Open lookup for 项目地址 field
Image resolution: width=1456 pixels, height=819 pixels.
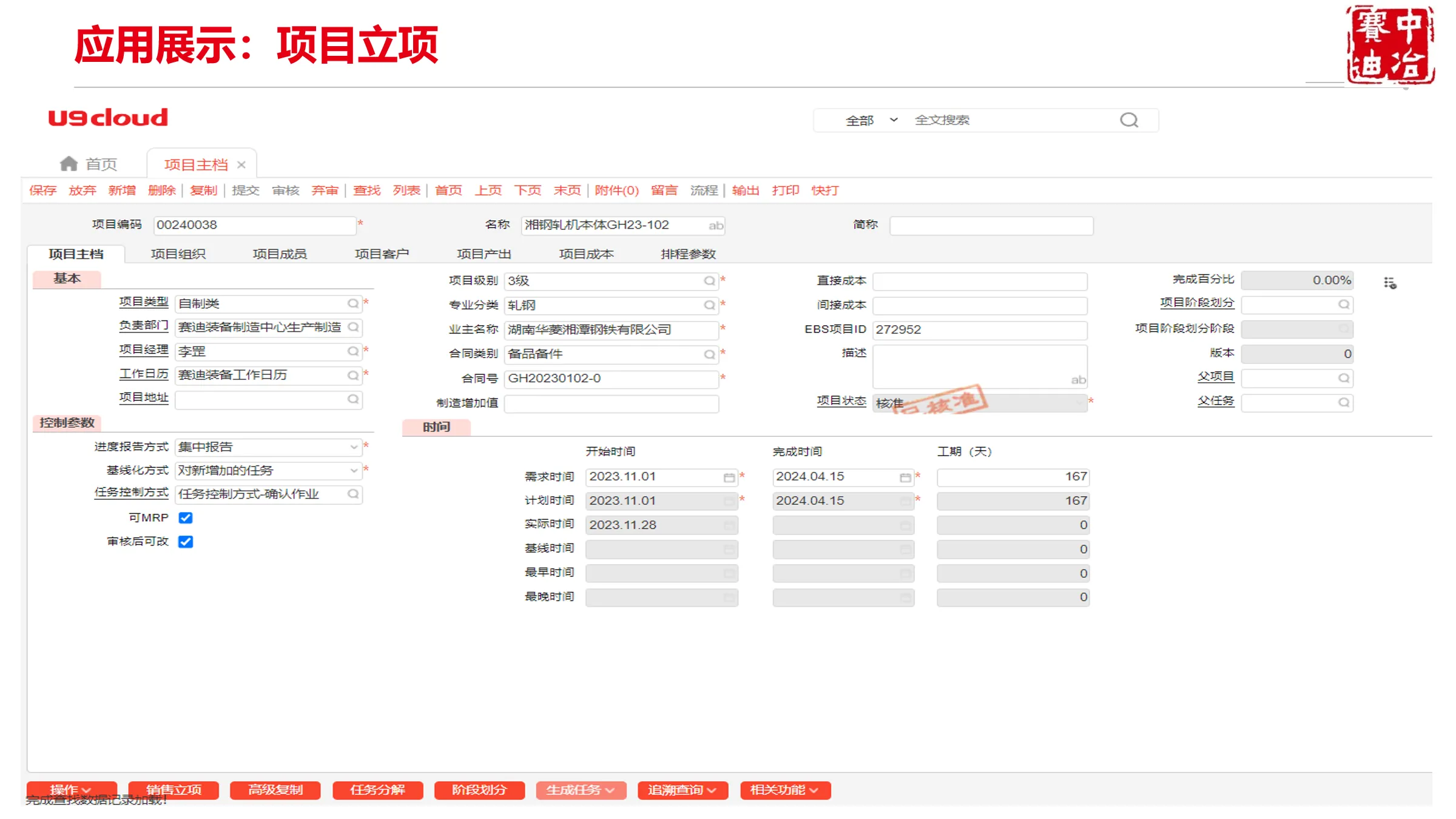352,399
